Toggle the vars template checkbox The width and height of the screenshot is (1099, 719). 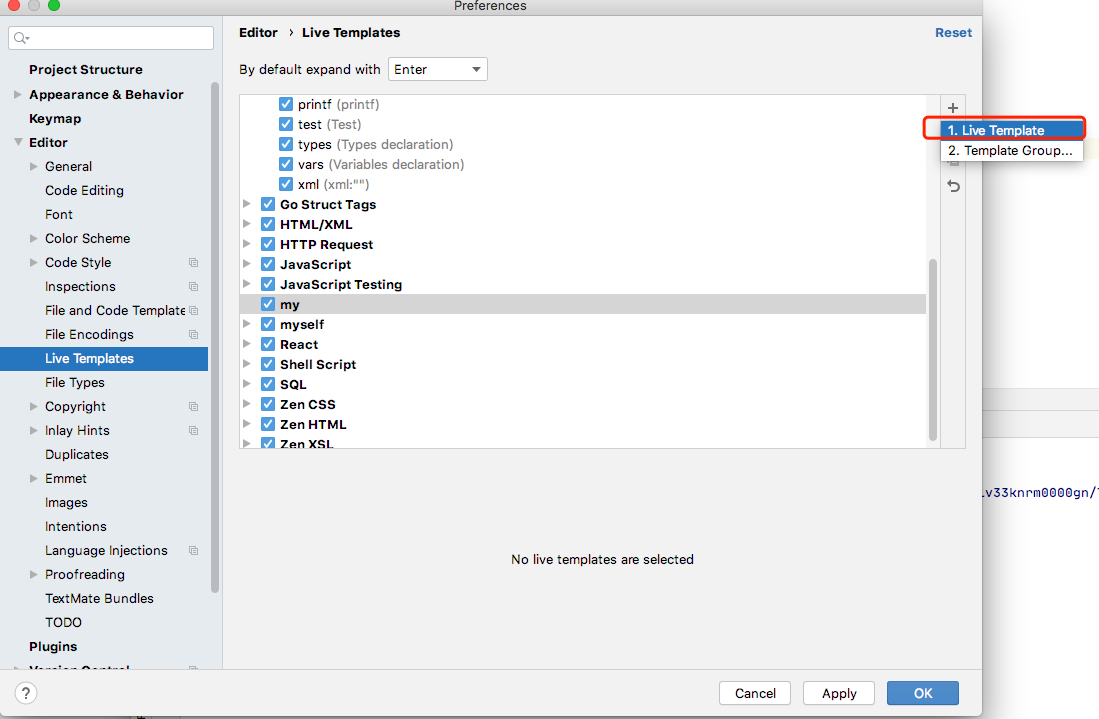tap(286, 164)
